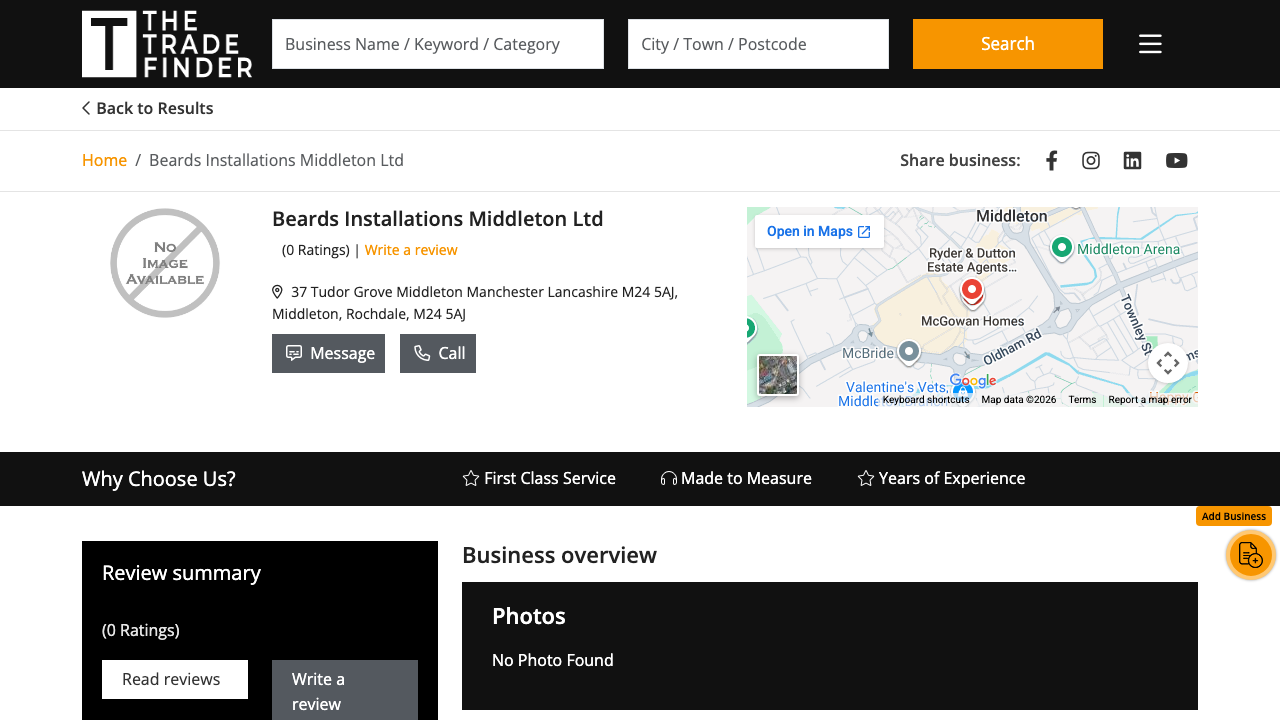1280x720 pixels.
Task: Select Home in the breadcrumb trail
Action: [x=104, y=160]
